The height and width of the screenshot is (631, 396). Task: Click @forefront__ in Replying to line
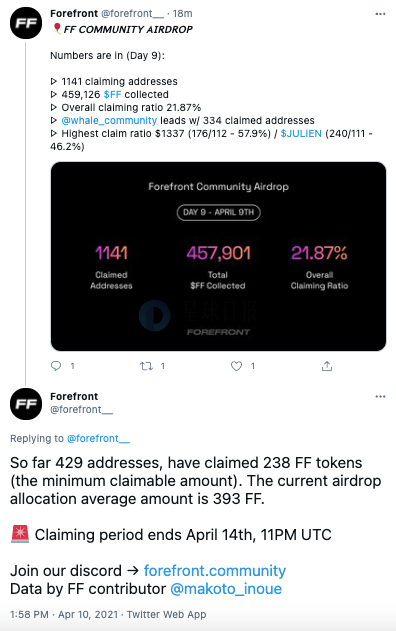point(98,438)
